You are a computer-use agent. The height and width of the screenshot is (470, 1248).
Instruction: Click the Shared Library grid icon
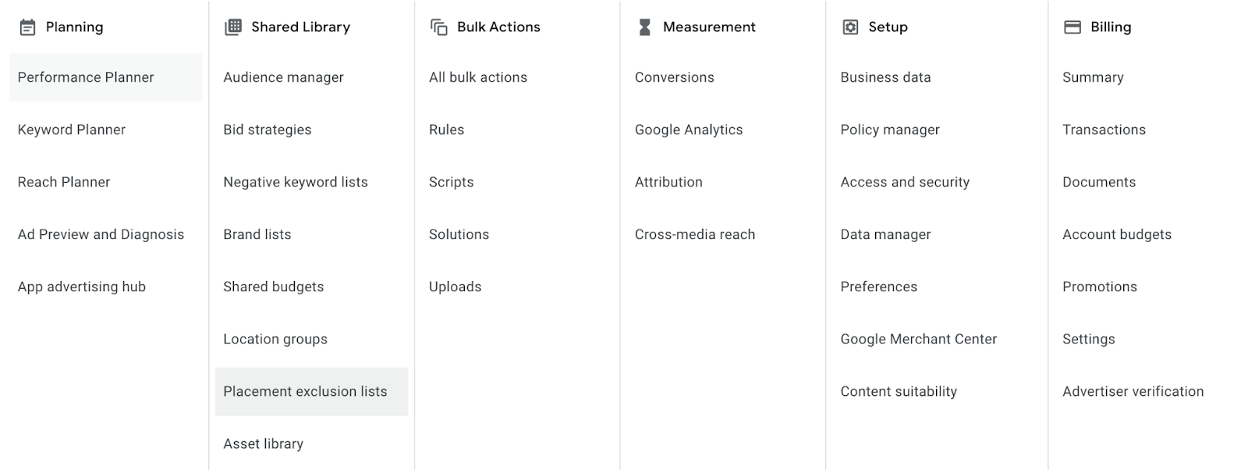pos(233,27)
